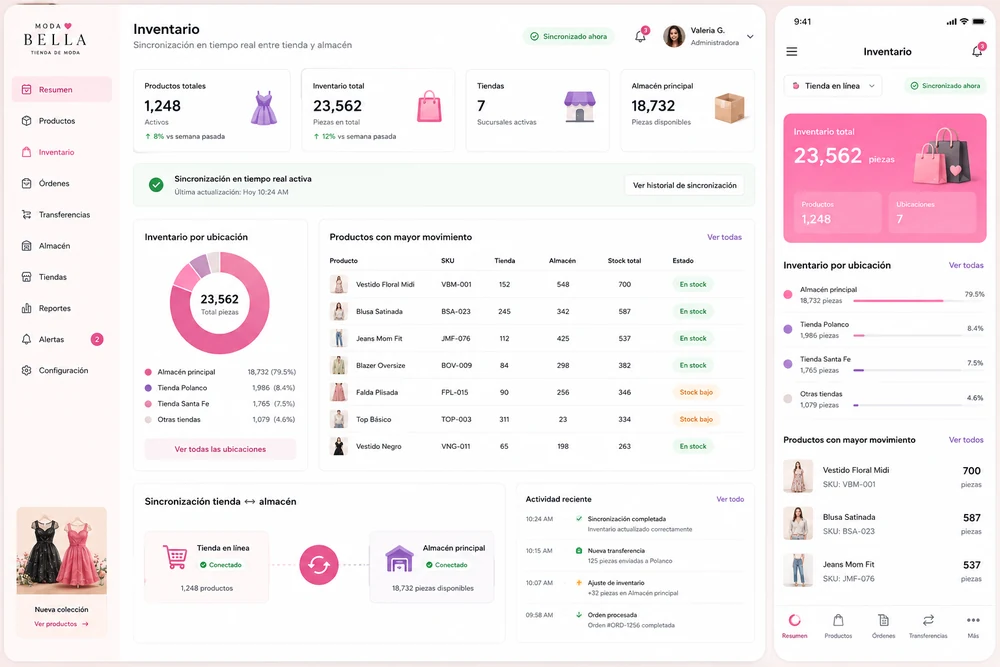The height and width of the screenshot is (667, 1000).
Task: Select the mobile Resumen tab
Action: coord(795,626)
